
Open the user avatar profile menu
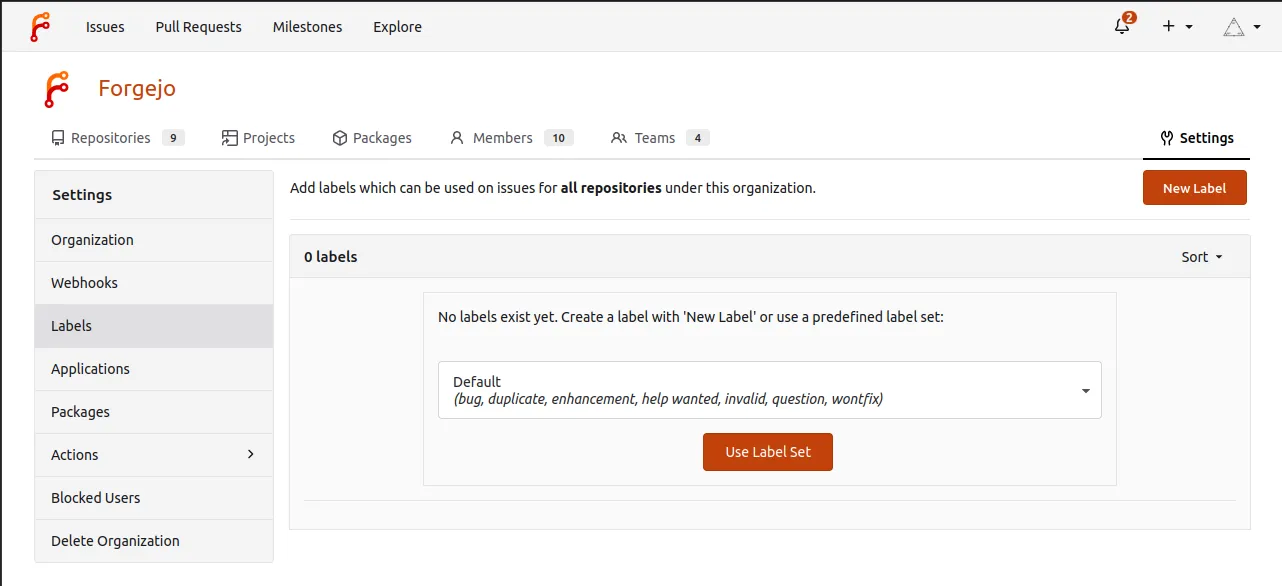pos(1241,27)
